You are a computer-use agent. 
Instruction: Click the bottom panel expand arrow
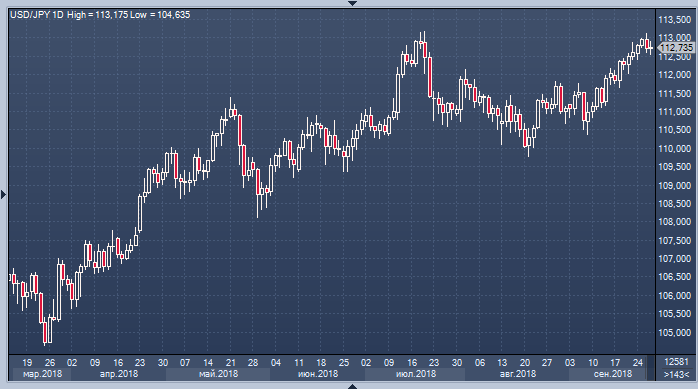[352, 386]
